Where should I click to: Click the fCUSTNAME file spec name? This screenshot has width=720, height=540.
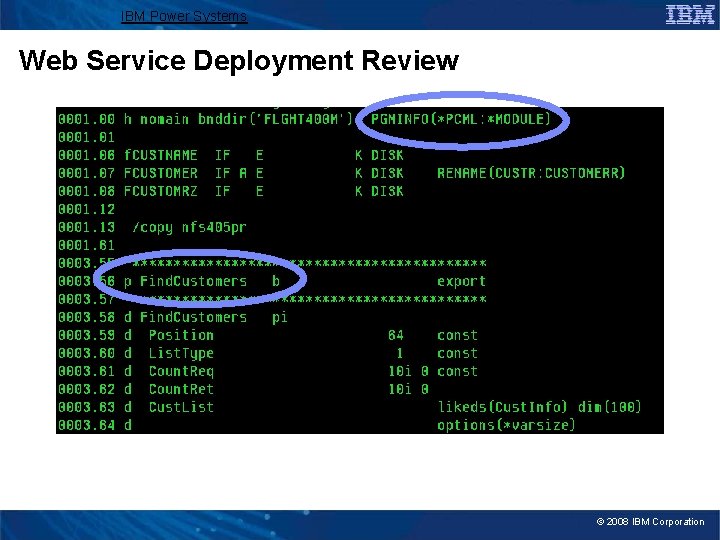[x=161, y=155]
